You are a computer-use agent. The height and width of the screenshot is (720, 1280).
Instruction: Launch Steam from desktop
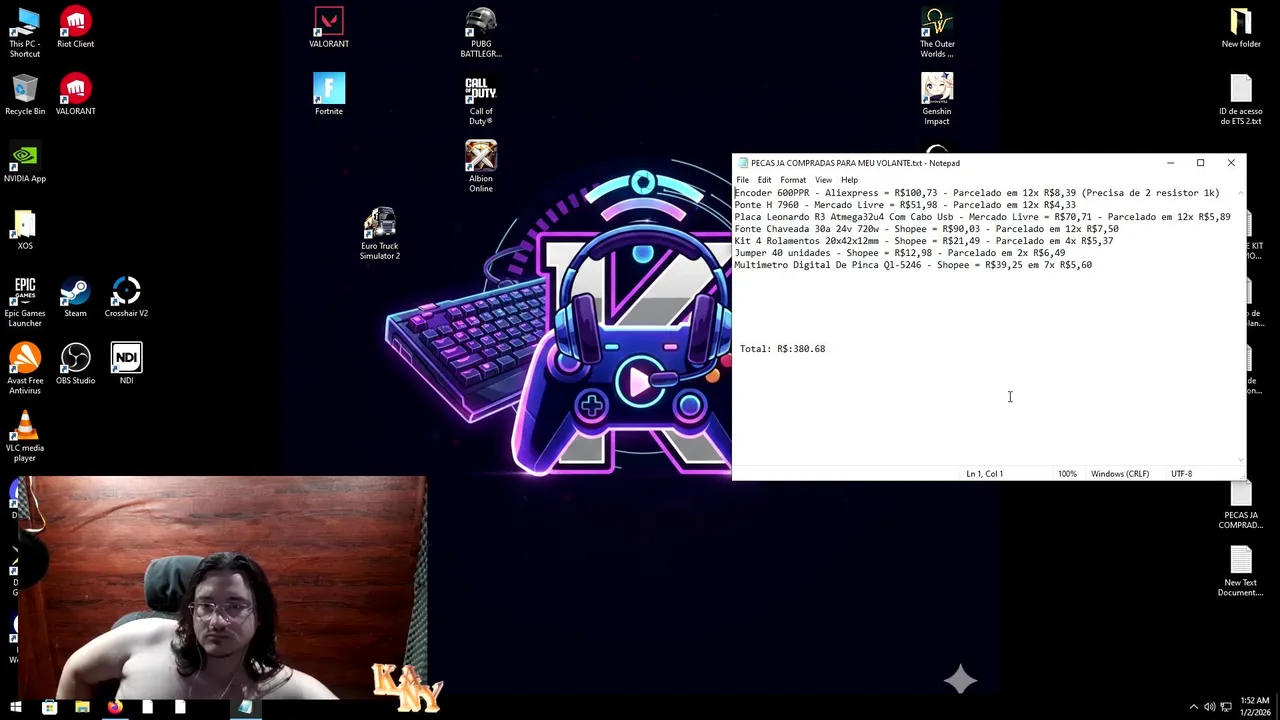pyautogui.click(x=75, y=297)
